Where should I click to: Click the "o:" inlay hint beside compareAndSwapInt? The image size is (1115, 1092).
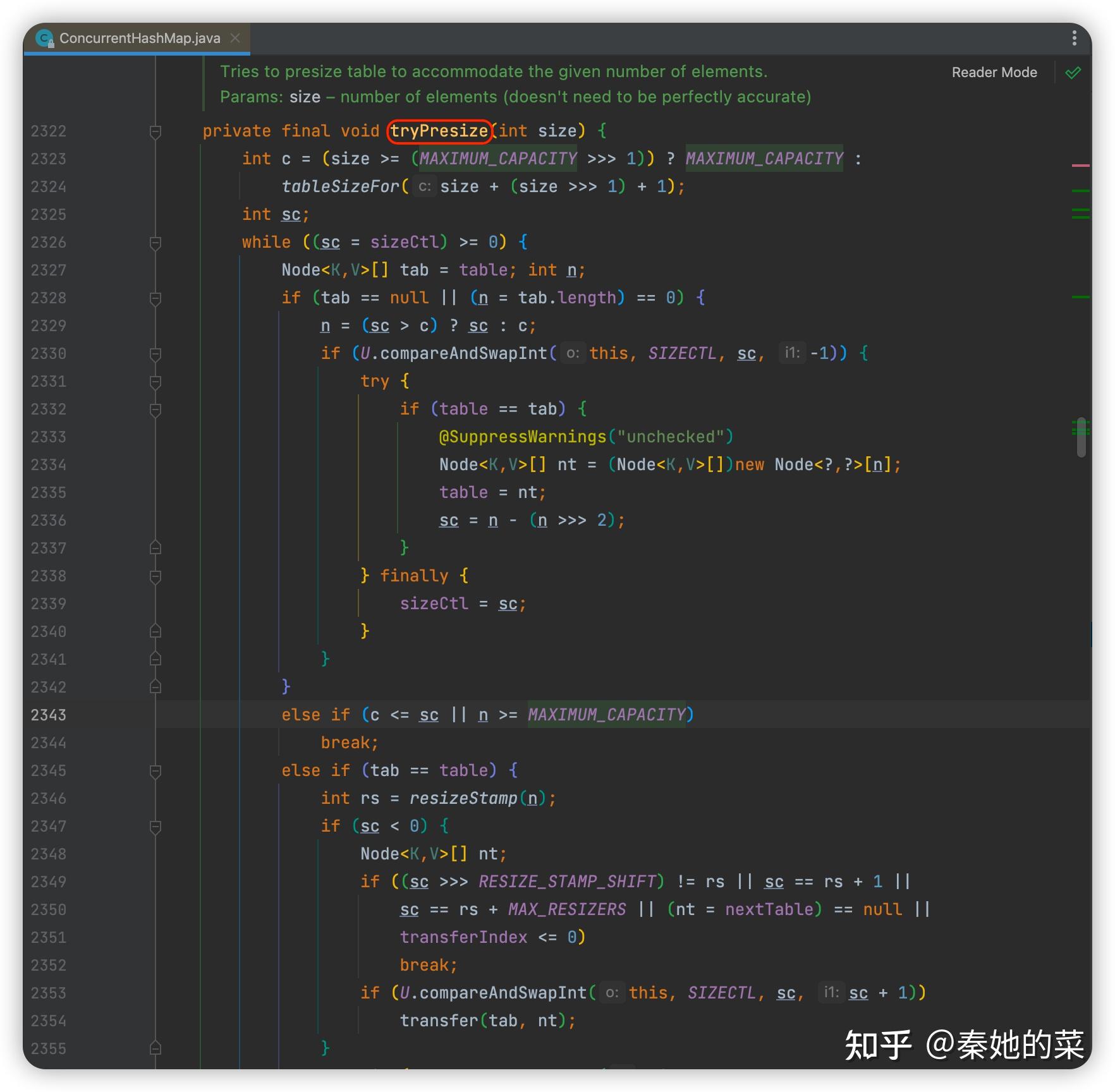click(x=573, y=353)
